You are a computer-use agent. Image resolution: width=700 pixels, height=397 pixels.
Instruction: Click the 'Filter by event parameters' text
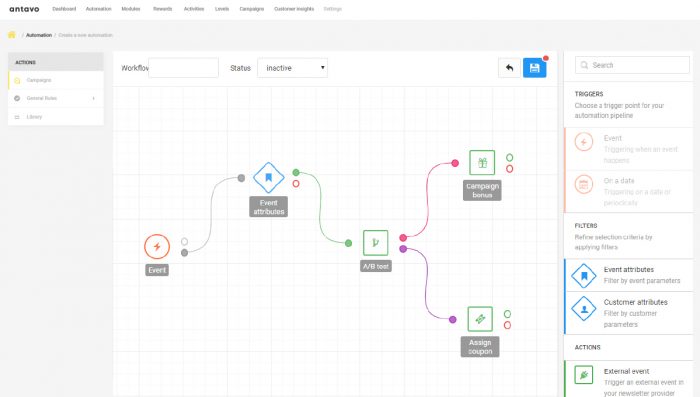coord(642,280)
